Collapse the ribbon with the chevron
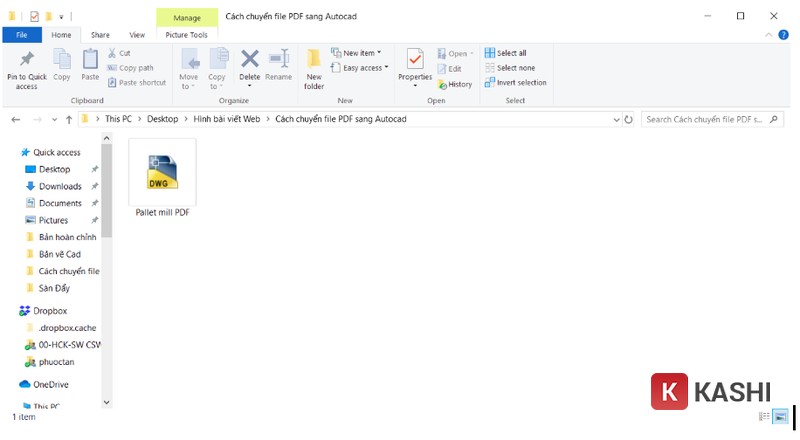 [768, 35]
